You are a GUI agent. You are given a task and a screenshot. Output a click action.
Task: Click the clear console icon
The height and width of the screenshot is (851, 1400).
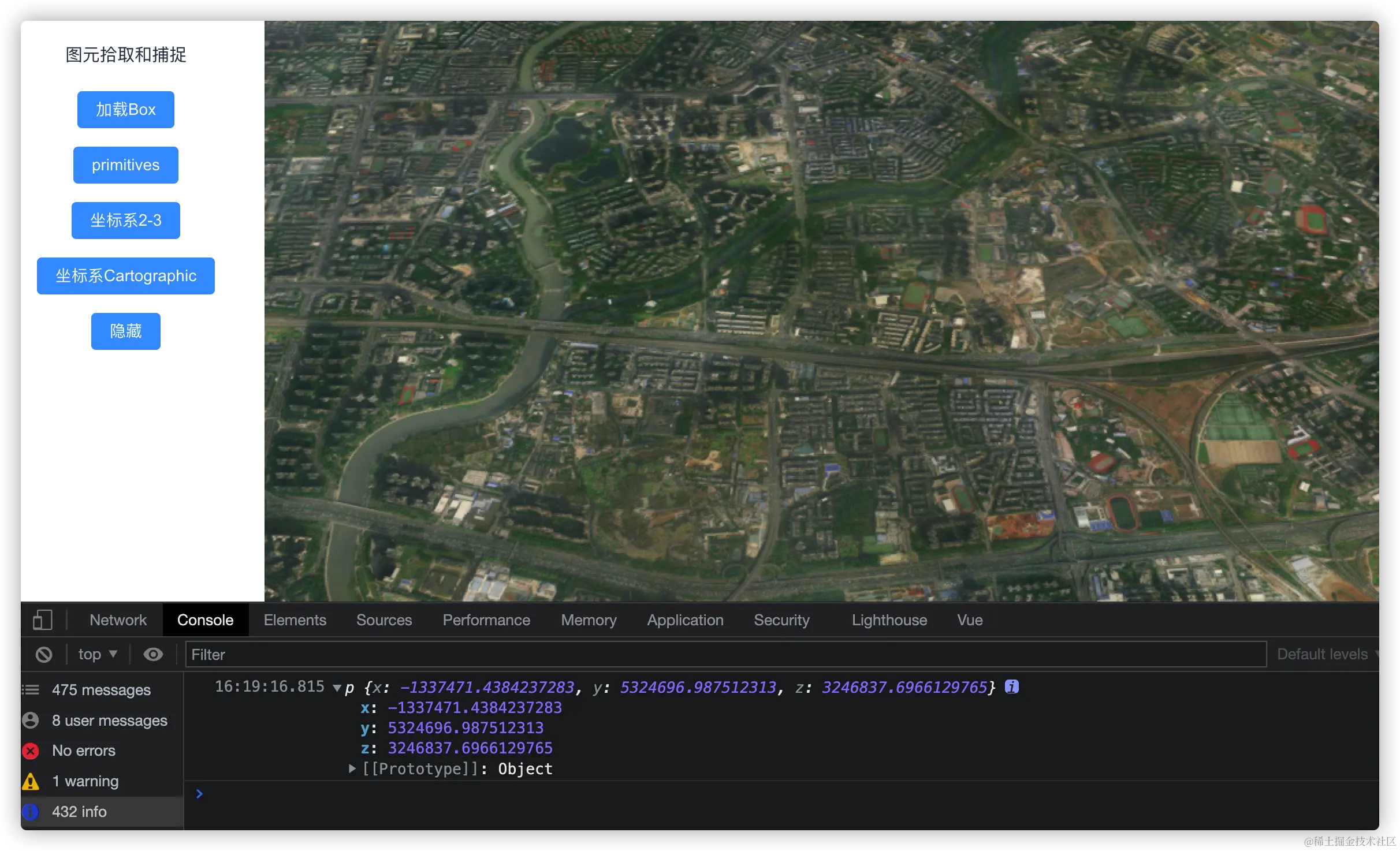[44, 654]
